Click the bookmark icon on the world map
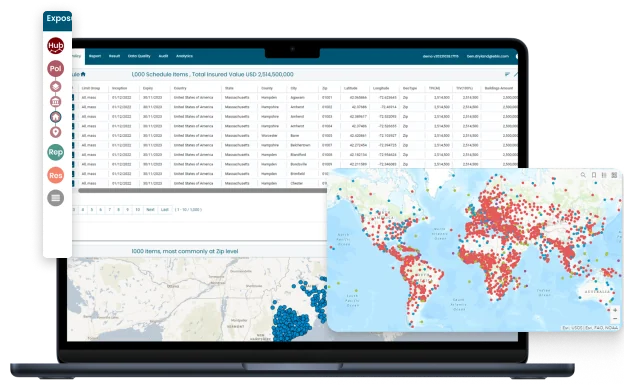 coord(594,175)
